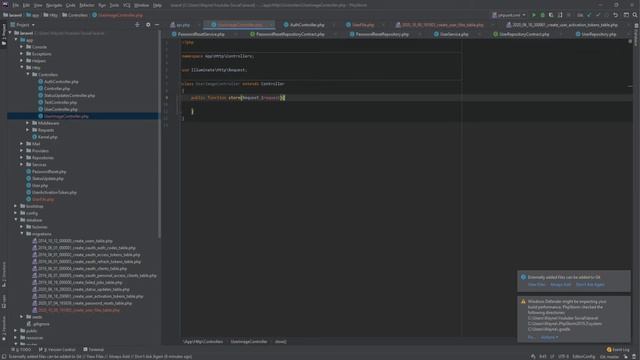Click the IDE layout window icon near search
Viewport: 640px width, 360px height.
(626, 15)
